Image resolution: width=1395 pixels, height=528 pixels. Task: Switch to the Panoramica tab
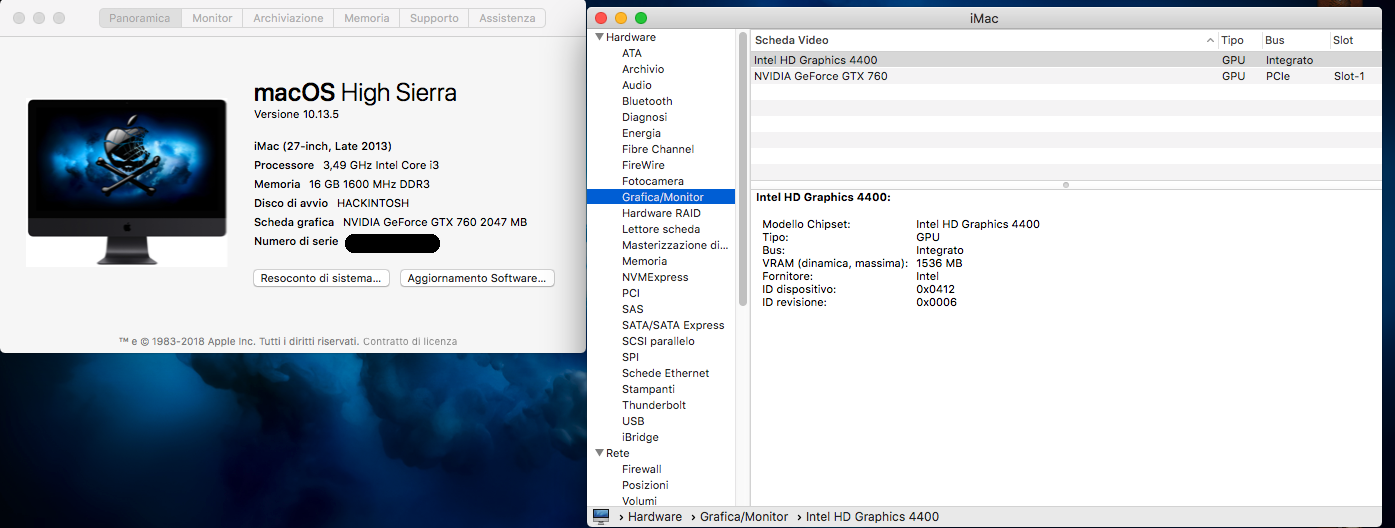tap(140, 18)
